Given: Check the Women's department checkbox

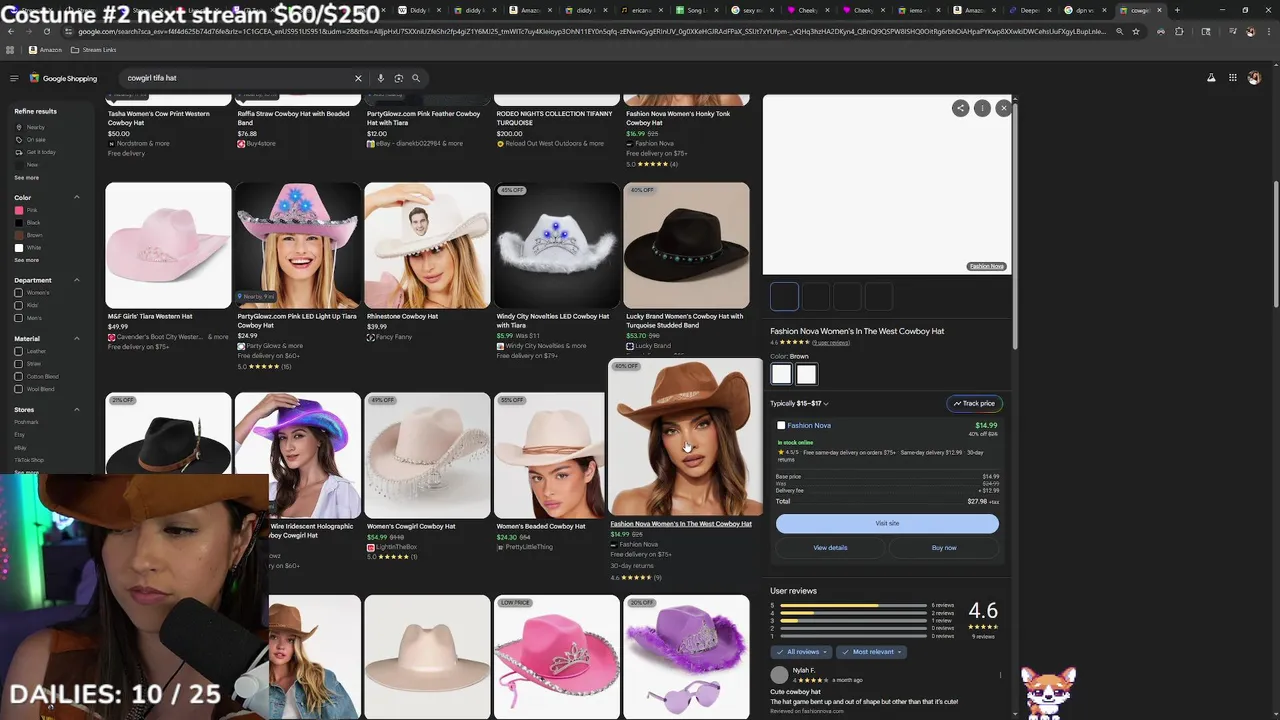Looking at the screenshot, I should (x=18, y=293).
